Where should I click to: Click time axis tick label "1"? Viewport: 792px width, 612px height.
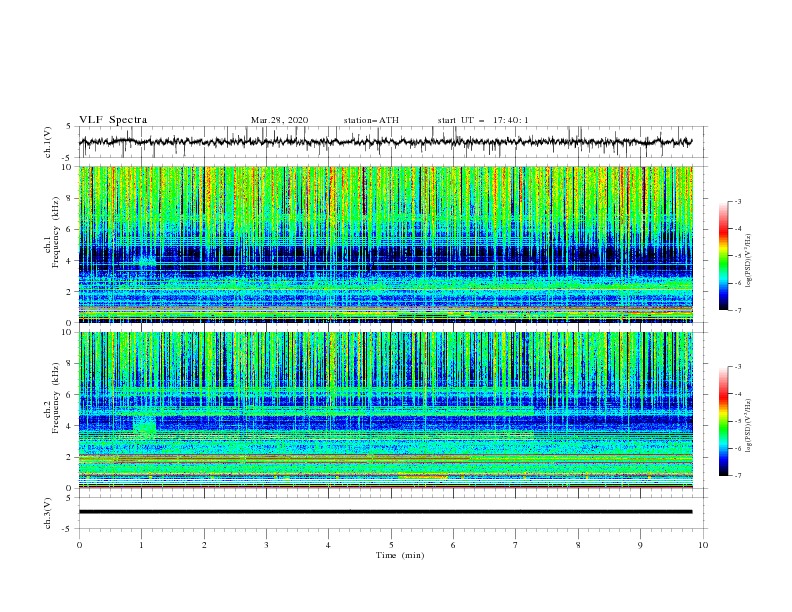click(141, 545)
